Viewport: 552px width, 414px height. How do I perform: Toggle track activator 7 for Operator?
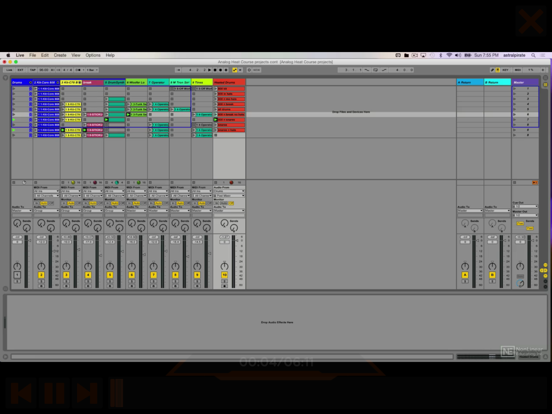153,275
